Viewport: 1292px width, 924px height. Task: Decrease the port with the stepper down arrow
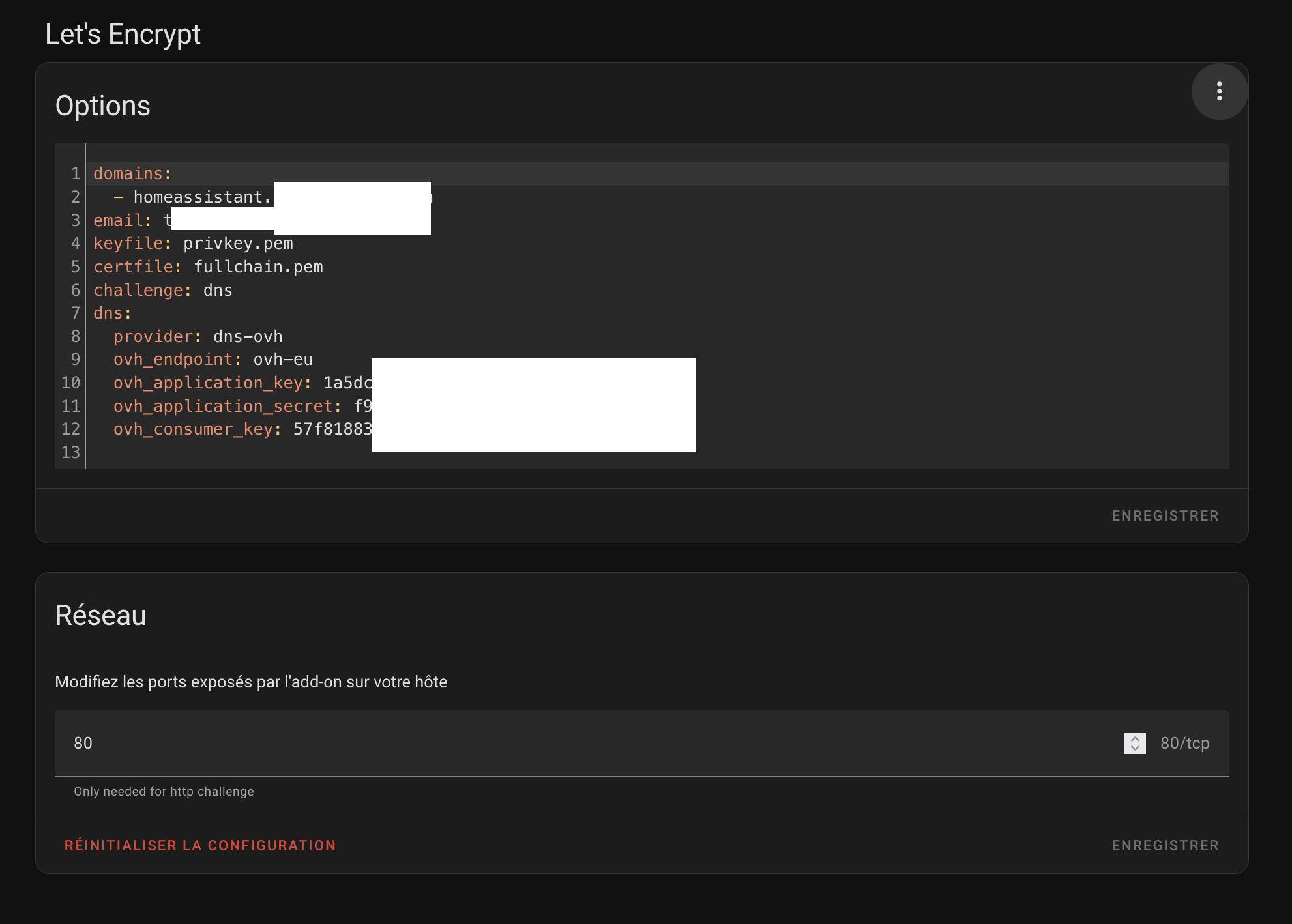point(1135,748)
